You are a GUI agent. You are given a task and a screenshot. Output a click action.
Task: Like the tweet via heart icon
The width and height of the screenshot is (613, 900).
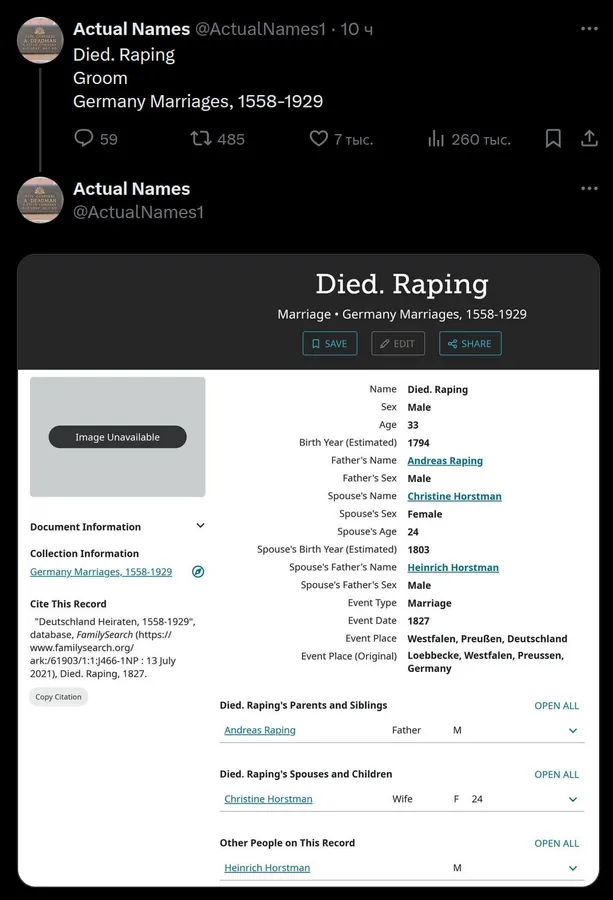319,138
